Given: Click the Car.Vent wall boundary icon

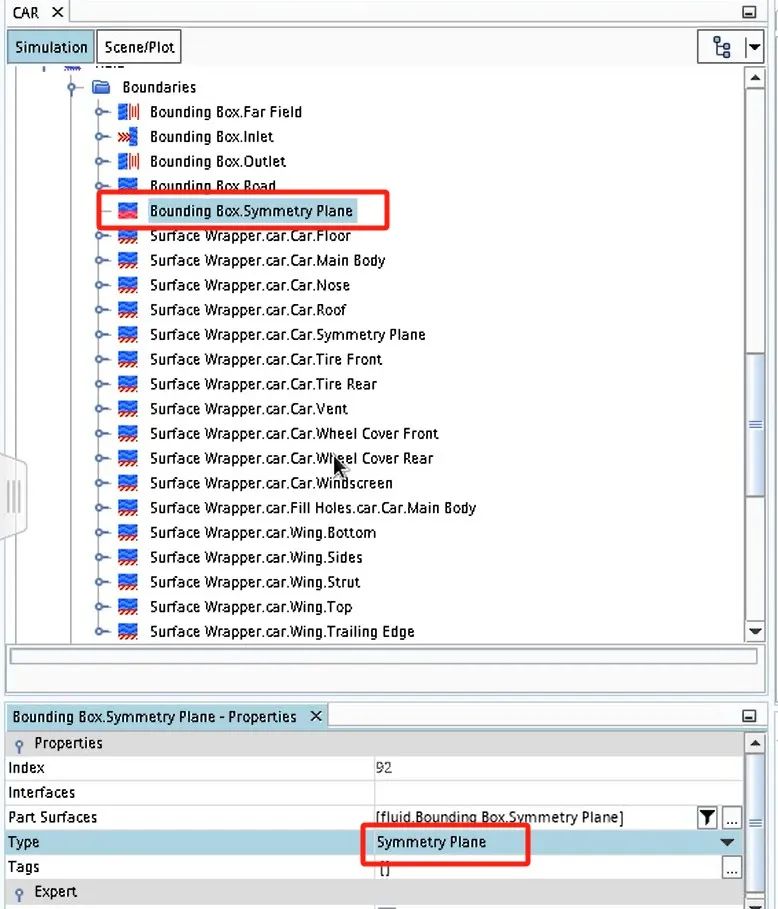Looking at the screenshot, I should (x=128, y=409).
